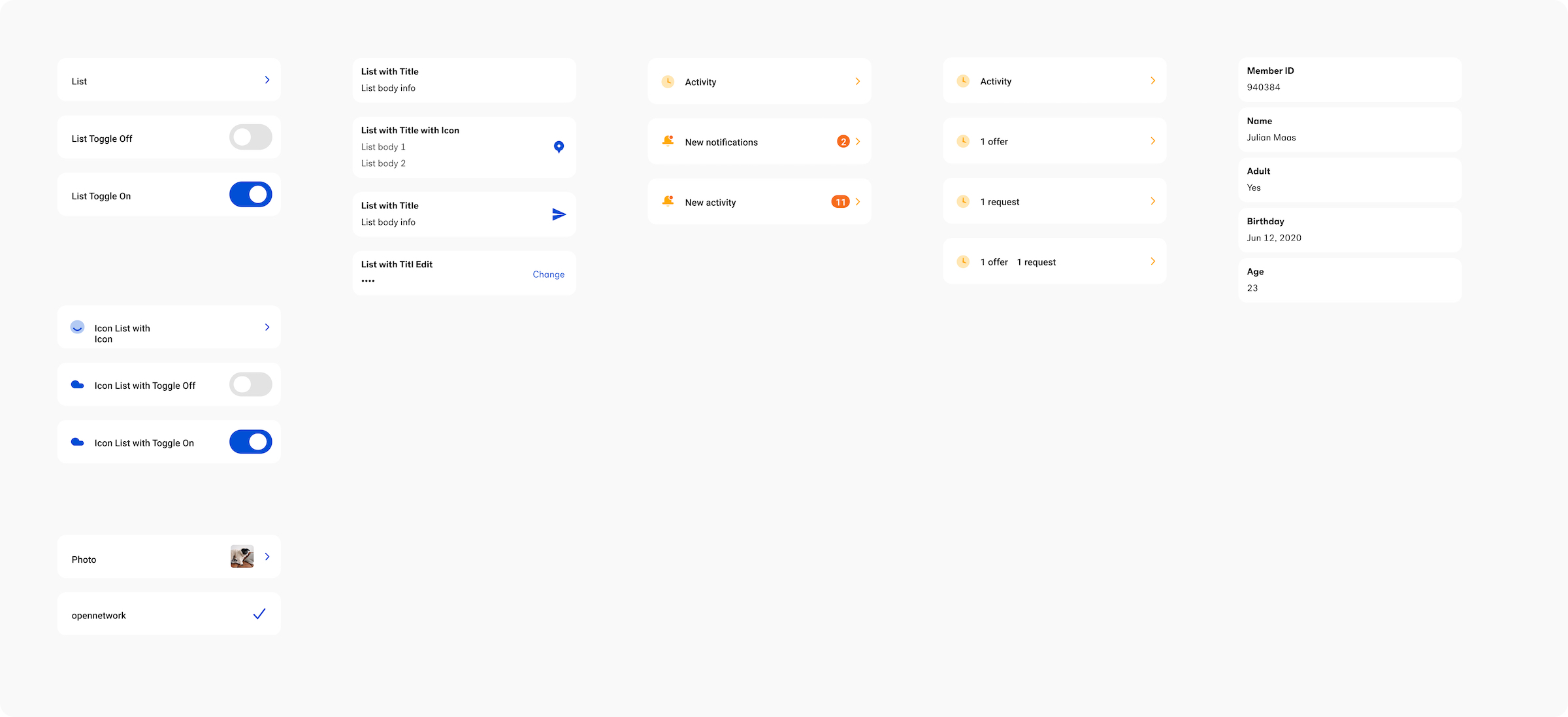Expand the 1 offer row chevron
This screenshot has height=717, width=1568.
pyautogui.click(x=1152, y=141)
